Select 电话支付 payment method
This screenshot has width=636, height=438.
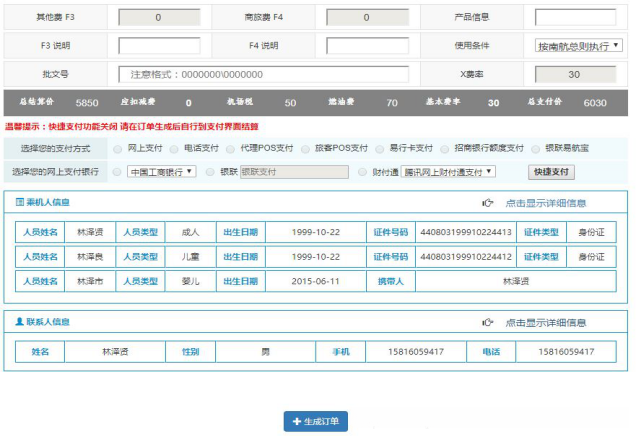click(x=174, y=149)
